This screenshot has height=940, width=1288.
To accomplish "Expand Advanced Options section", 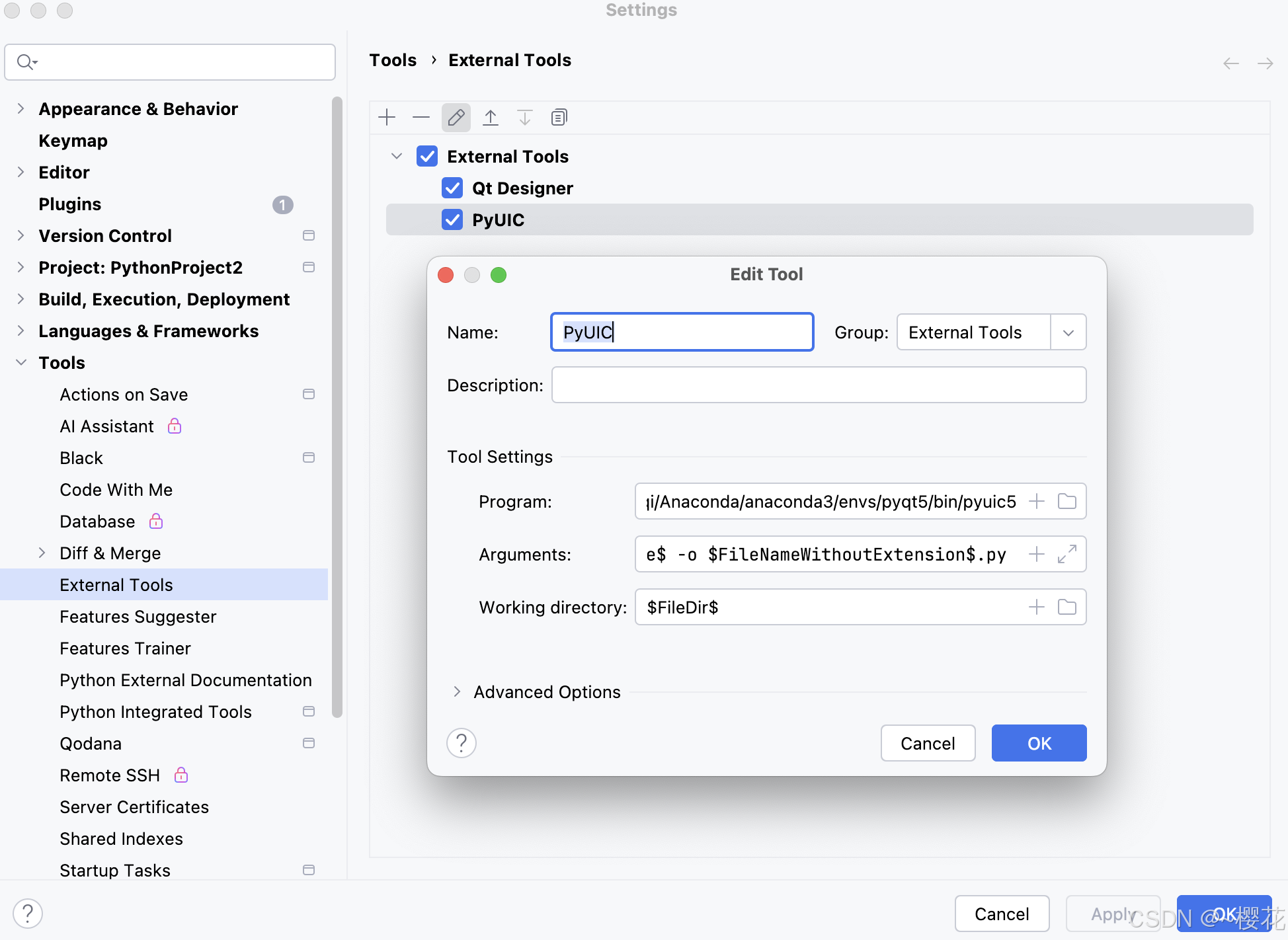I will pyautogui.click(x=457, y=692).
